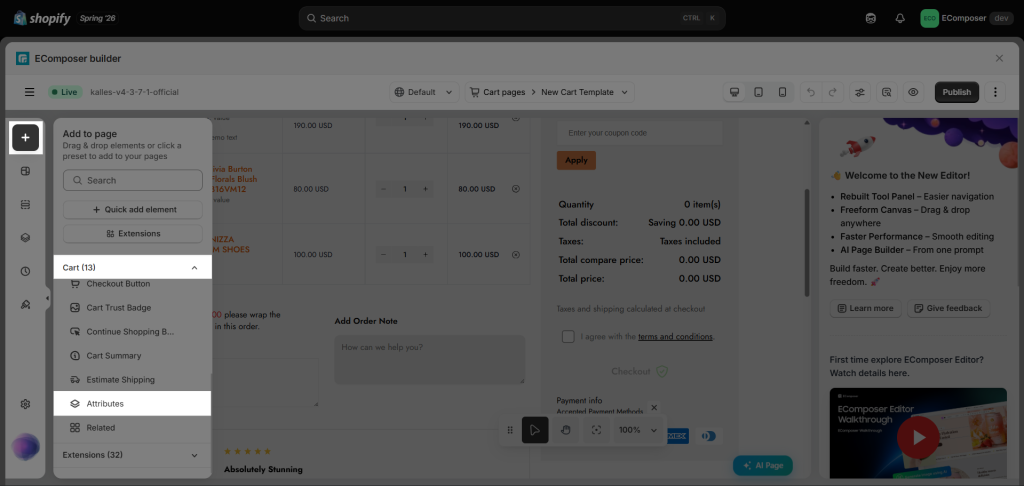Click the purple AI orb in sidebar
This screenshot has width=1024, height=486.
[x=25, y=447]
